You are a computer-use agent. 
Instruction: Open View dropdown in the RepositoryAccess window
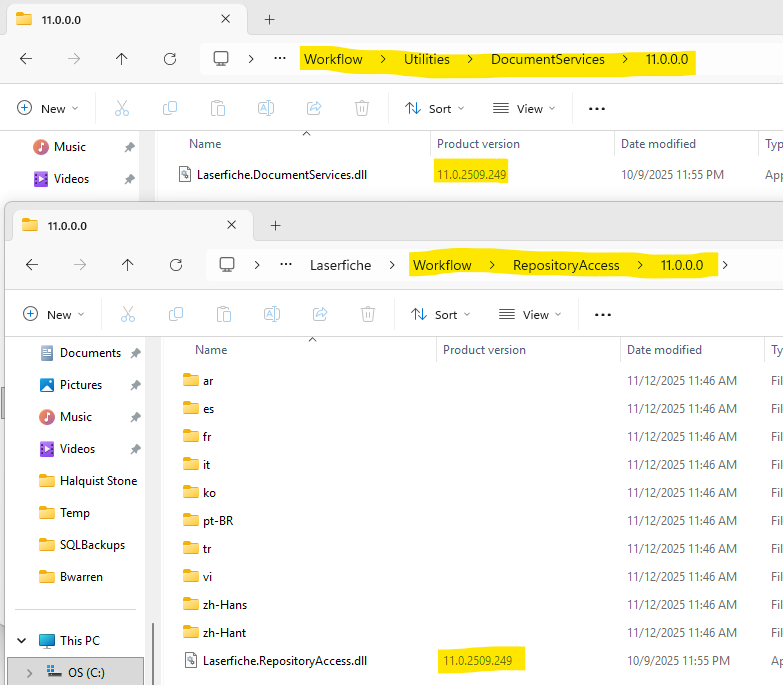tap(530, 315)
